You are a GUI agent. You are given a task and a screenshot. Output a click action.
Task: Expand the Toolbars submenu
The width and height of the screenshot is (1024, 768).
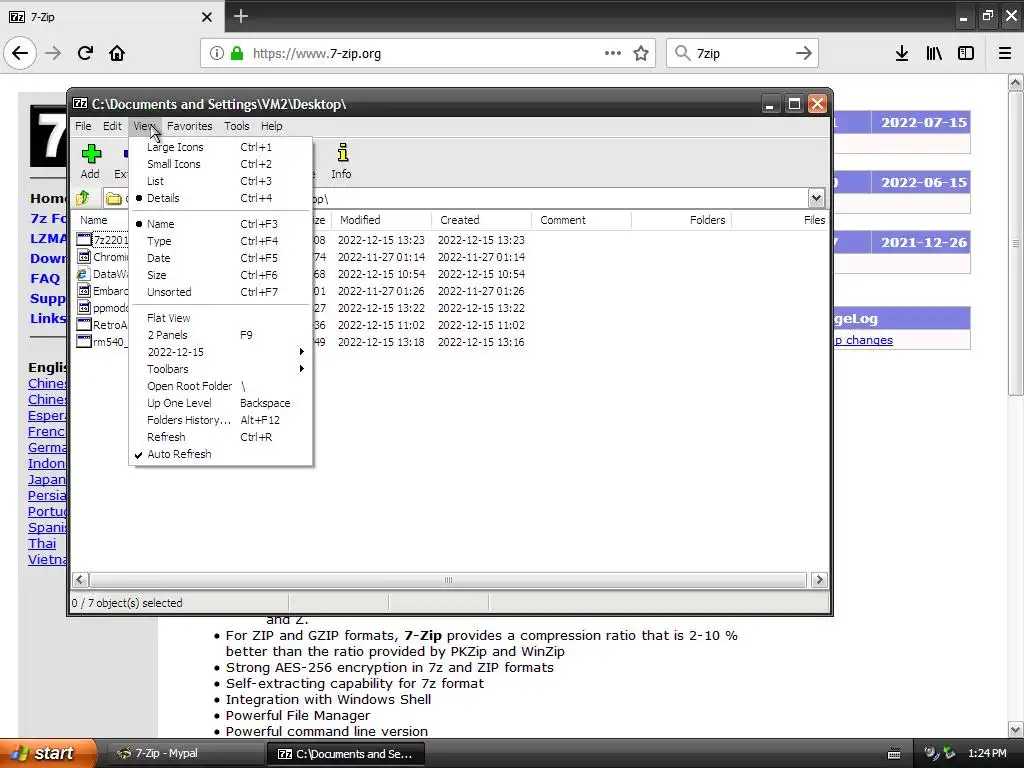pos(221,369)
